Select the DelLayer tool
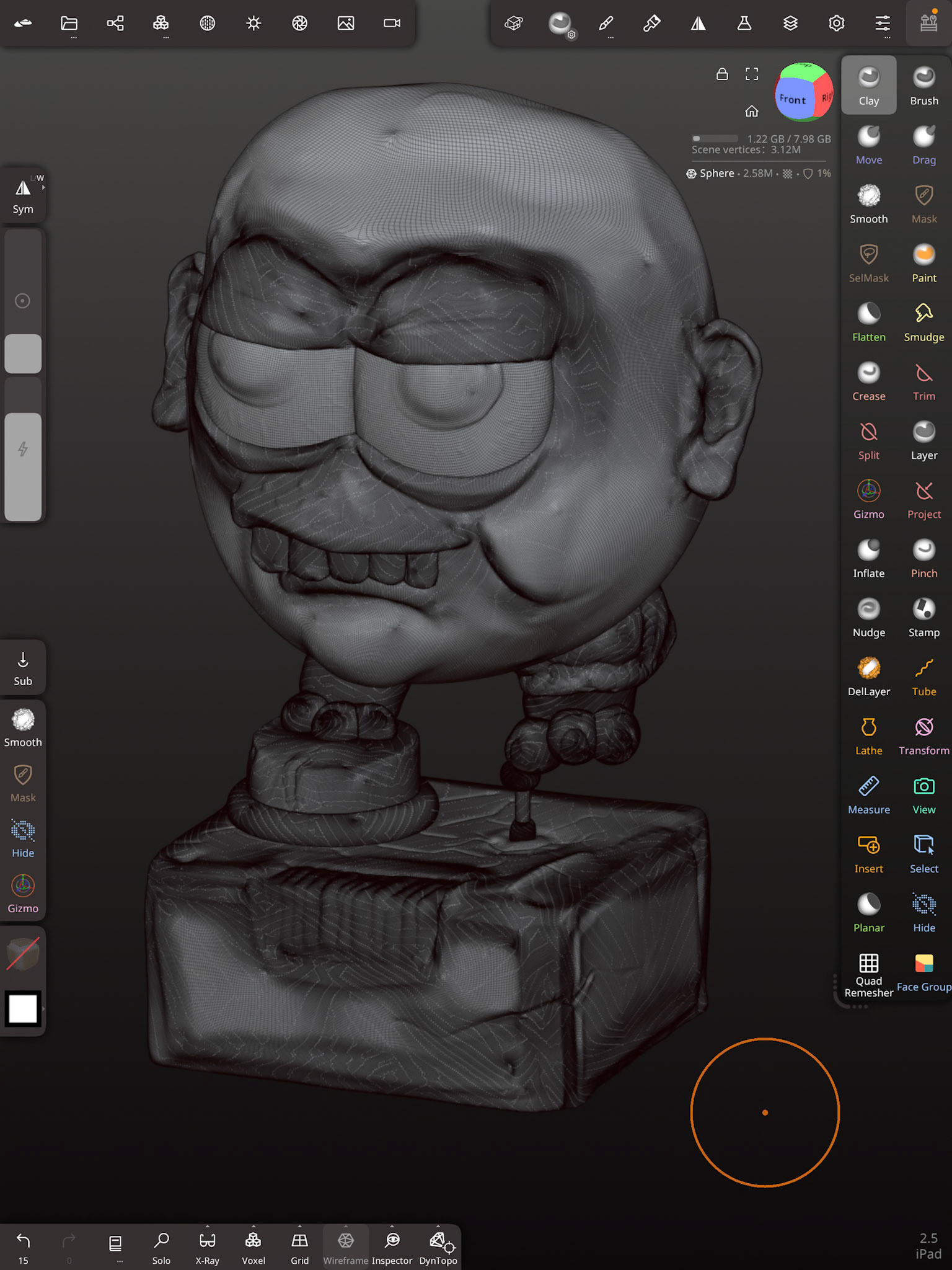 868,677
